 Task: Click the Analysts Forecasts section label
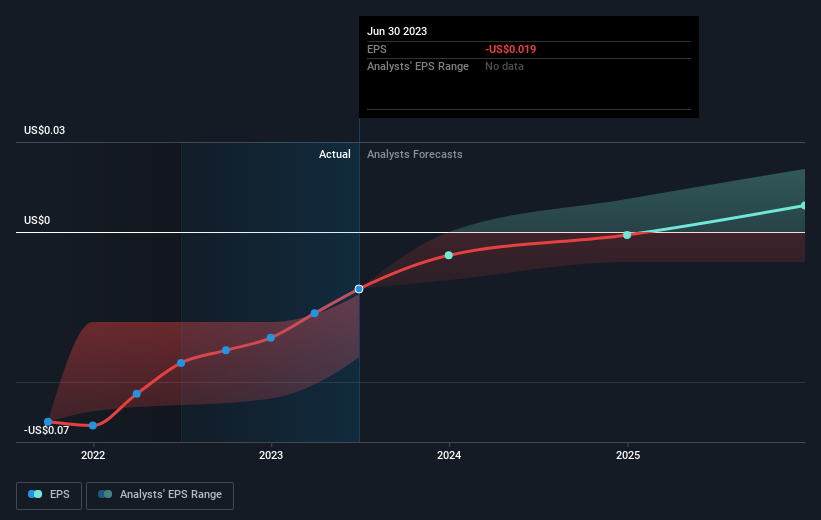click(415, 154)
